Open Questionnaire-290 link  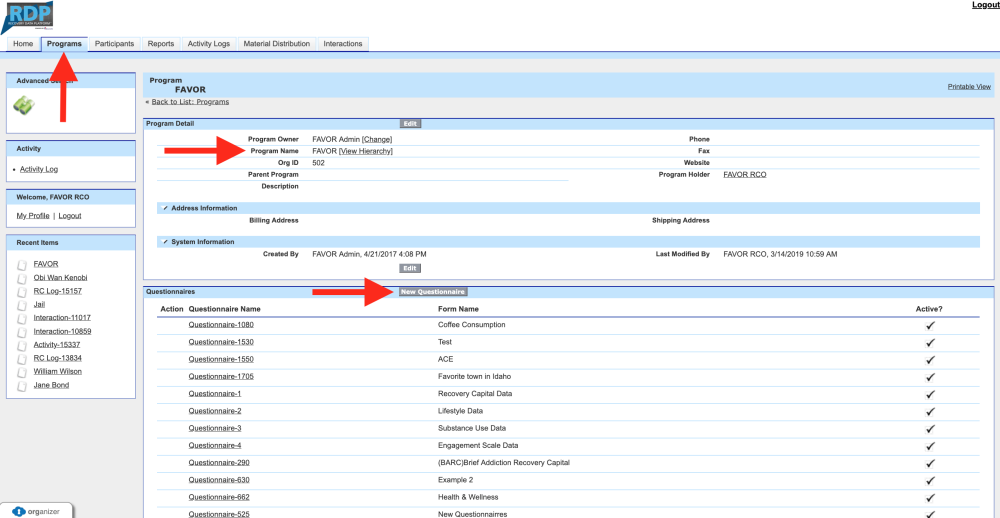pyautogui.click(x=219, y=462)
